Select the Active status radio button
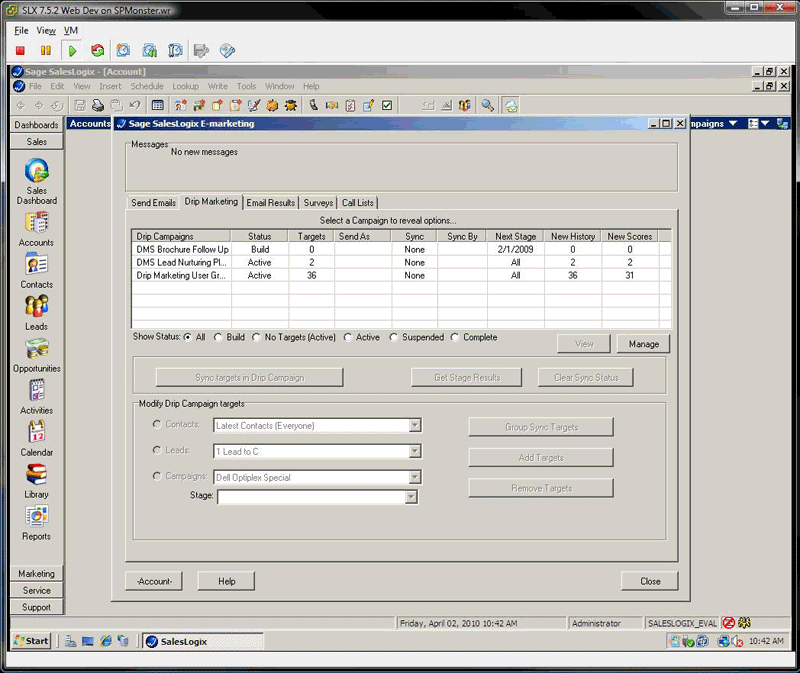This screenshot has width=800, height=673. click(x=347, y=337)
